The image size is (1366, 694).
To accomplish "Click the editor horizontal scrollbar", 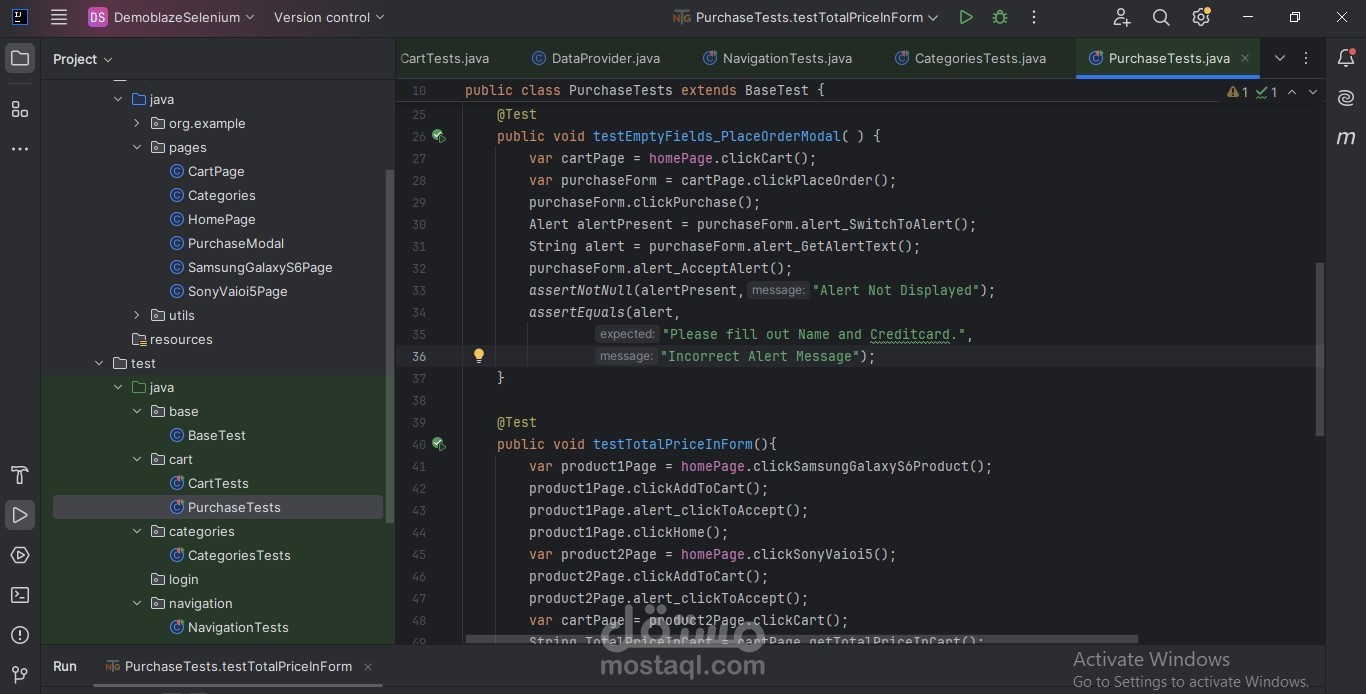I will tap(801, 639).
